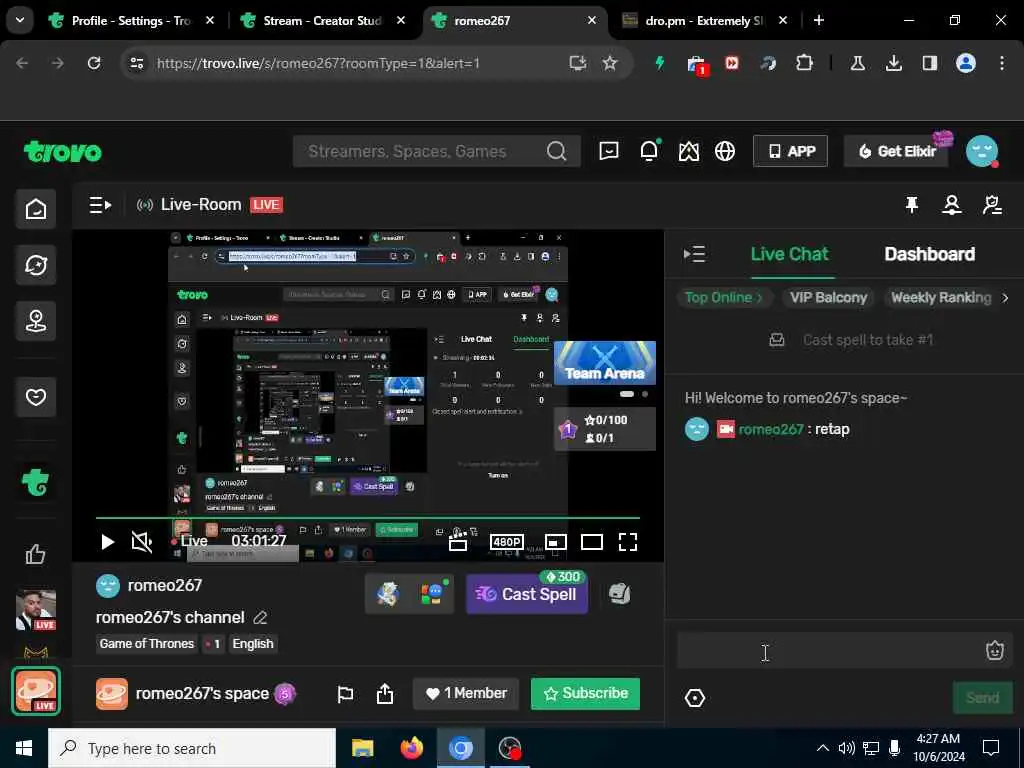1024x768 pixels.
Task: Collapse the left channel list panel
Action: (101, 205)
